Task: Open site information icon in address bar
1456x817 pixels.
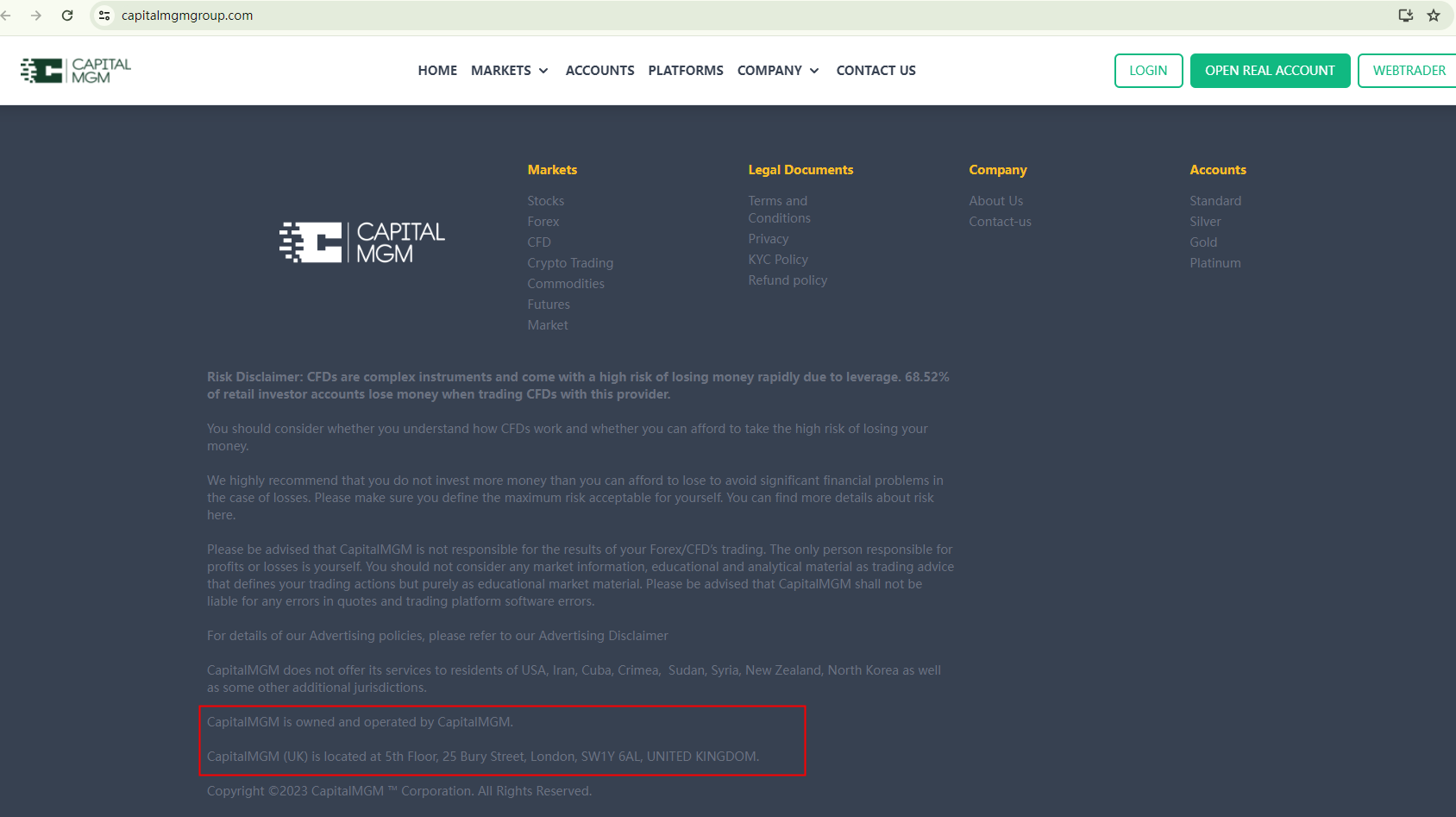Action: point(104,16)
